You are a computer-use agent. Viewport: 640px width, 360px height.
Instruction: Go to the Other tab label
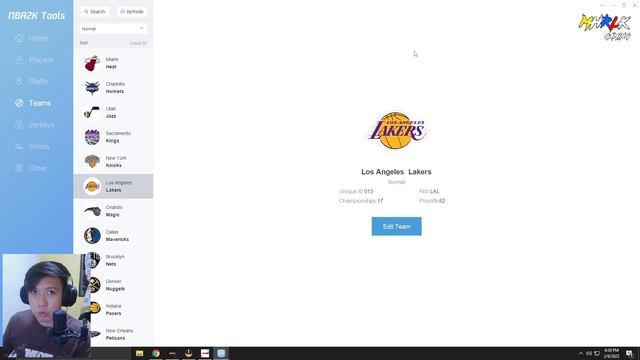38,168
